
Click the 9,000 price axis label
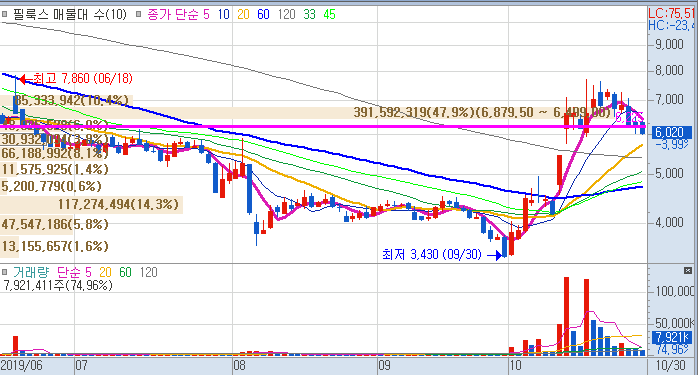669,44
